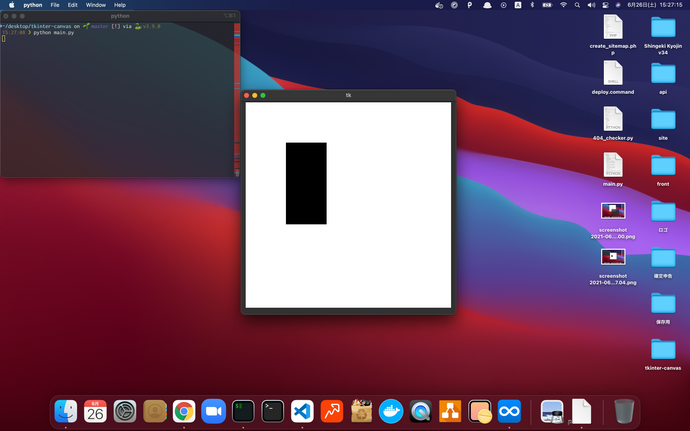The width and height of the screenshot is (690, 431).
Task: Click the python terminal window title
Action: (120, 16)
